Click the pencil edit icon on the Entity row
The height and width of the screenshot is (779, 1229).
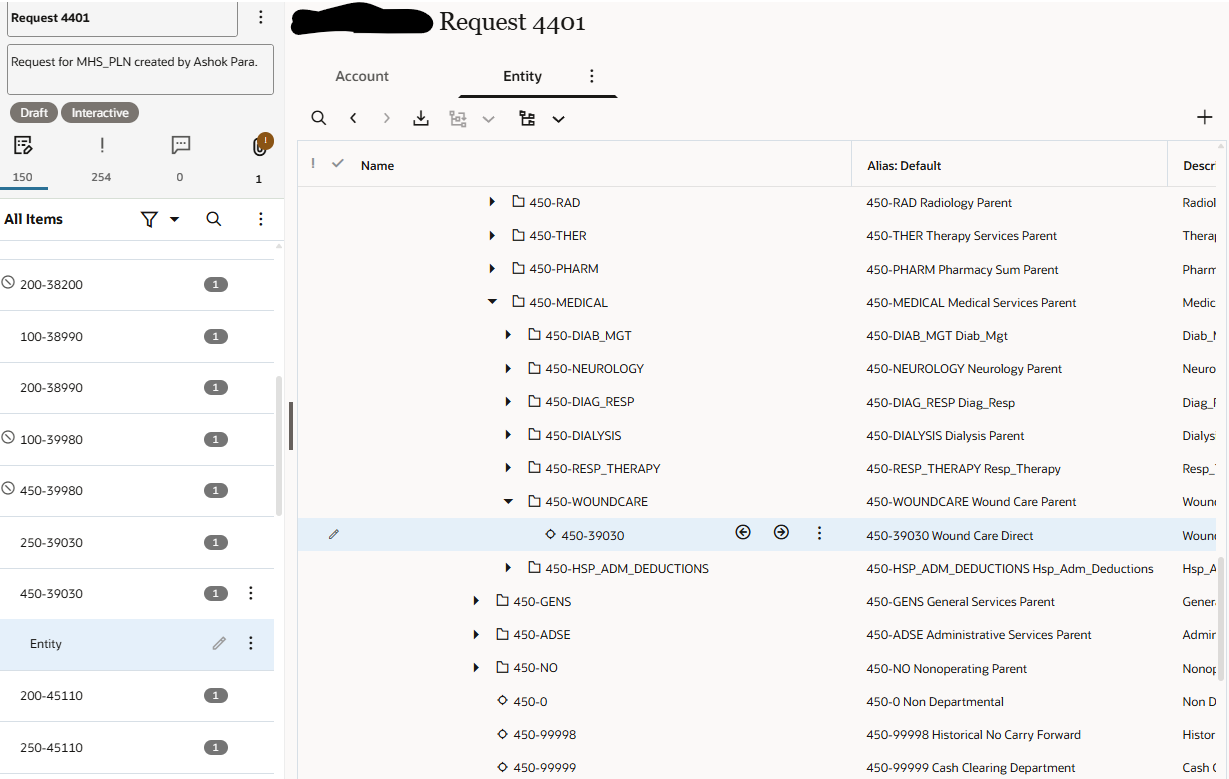[x=219, y=644]
